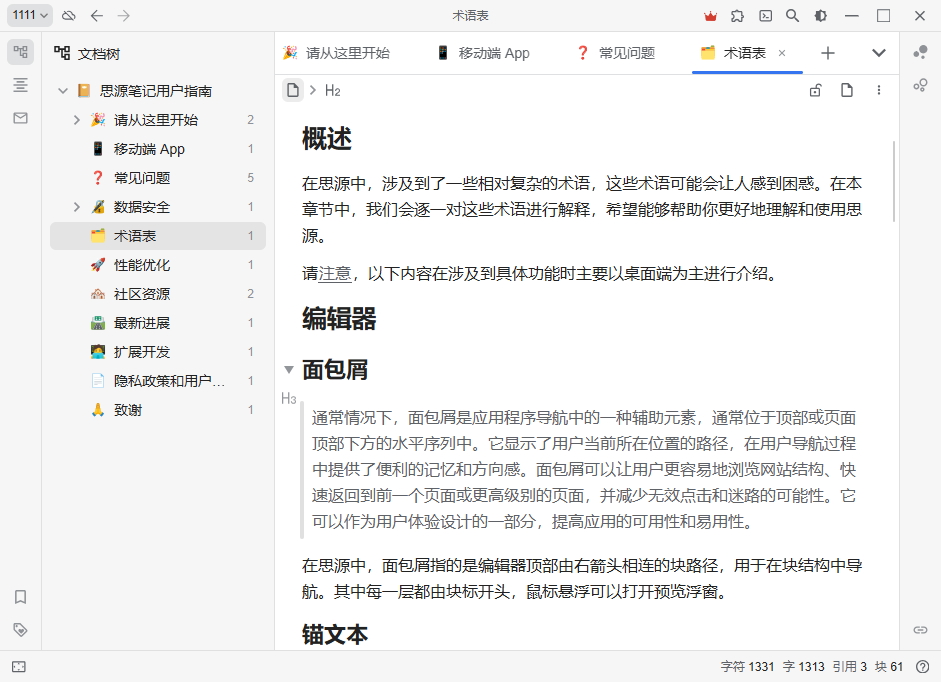Select 术语表 in document tree
The image size is (941, 682).
tap(158, 236)
